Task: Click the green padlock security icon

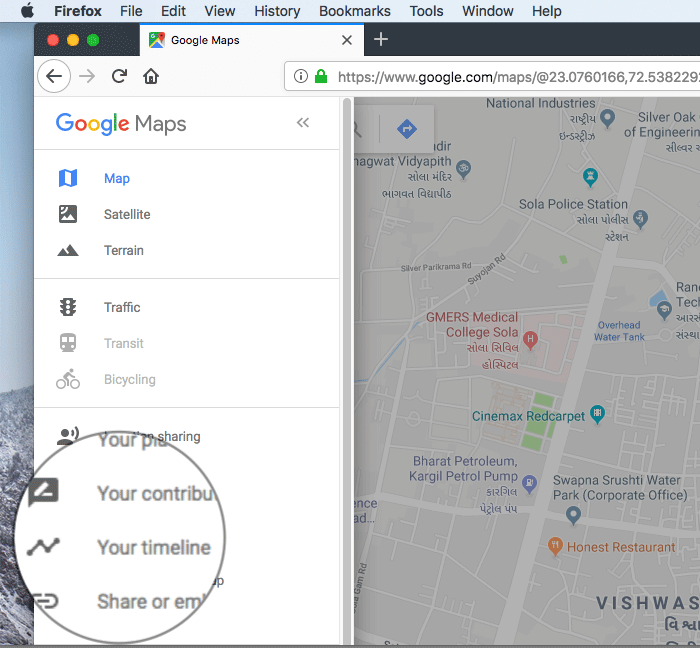Action: [321, 76]
